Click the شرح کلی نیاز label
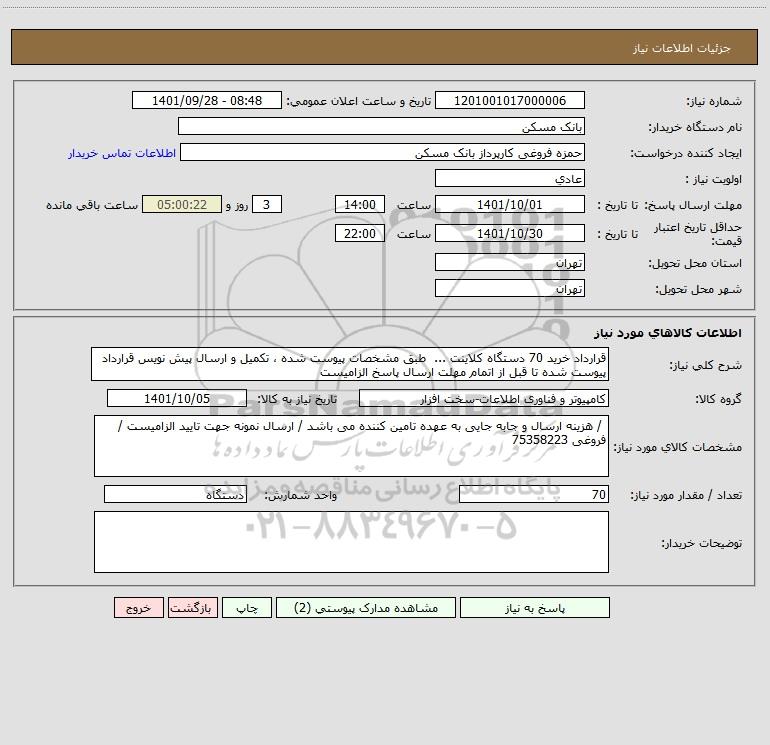Viewport: 770px width, 745px height. click(706, 365)
